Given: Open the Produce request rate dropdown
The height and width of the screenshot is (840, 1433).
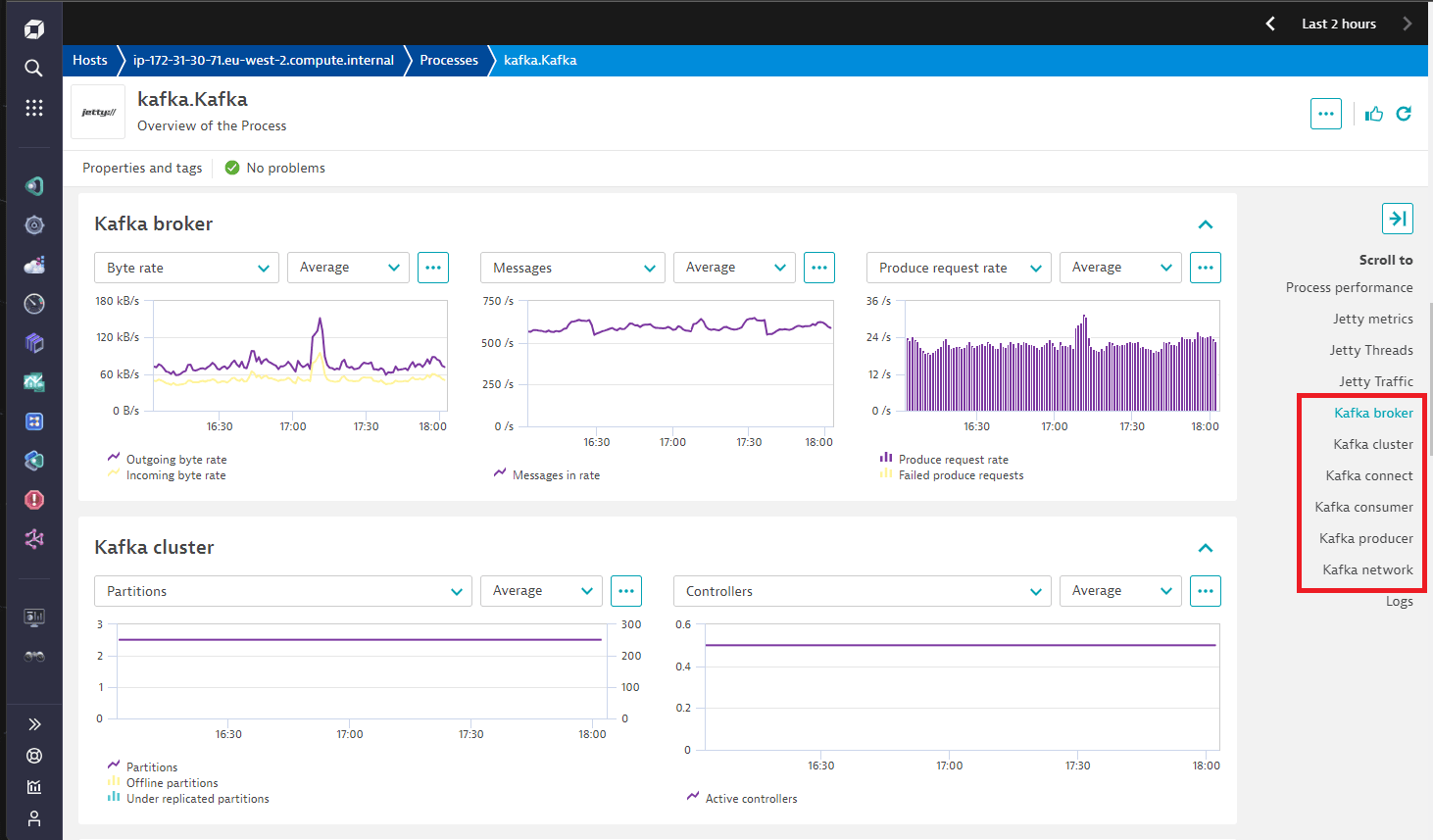Looking at the screenshot, I should click(x=959, y=268).
